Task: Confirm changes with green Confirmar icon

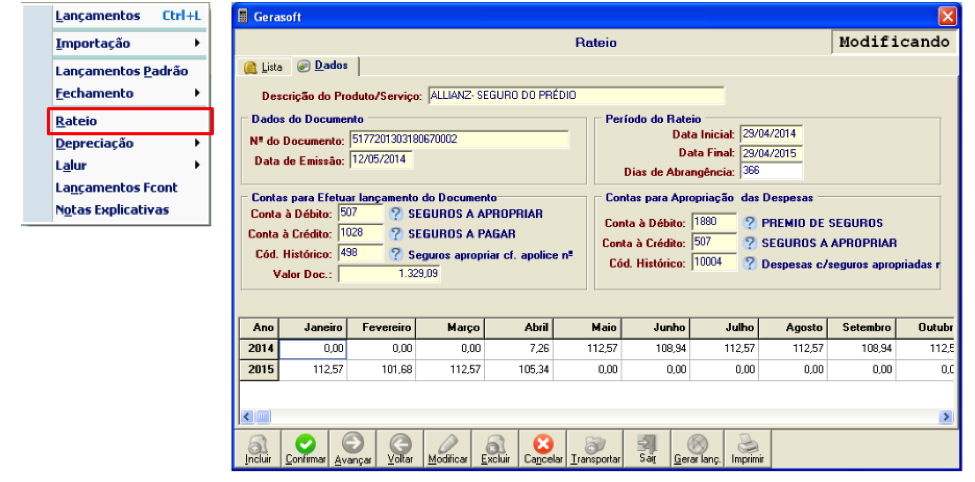Action: tap(305, 449)
